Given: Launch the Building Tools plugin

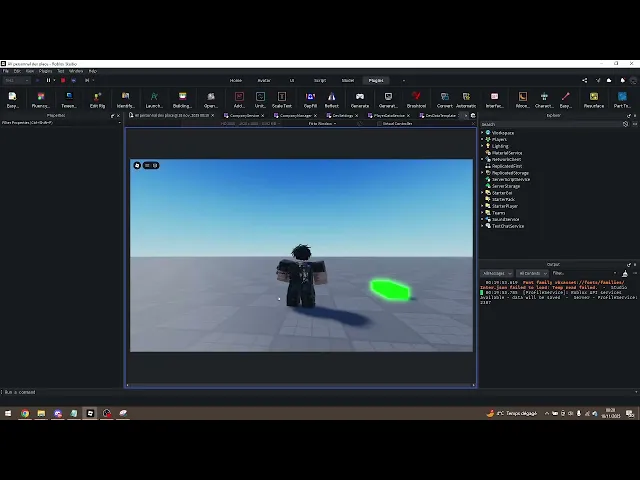Looking at the screenshot, I should coord(182,100).
